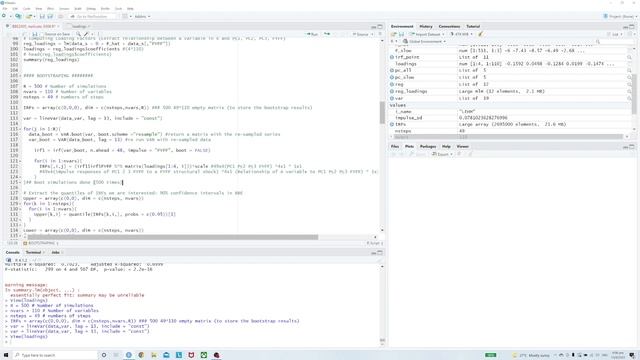Open the Environment List view dropdown
The image size is (640, 360).
(x=615, y=34)
